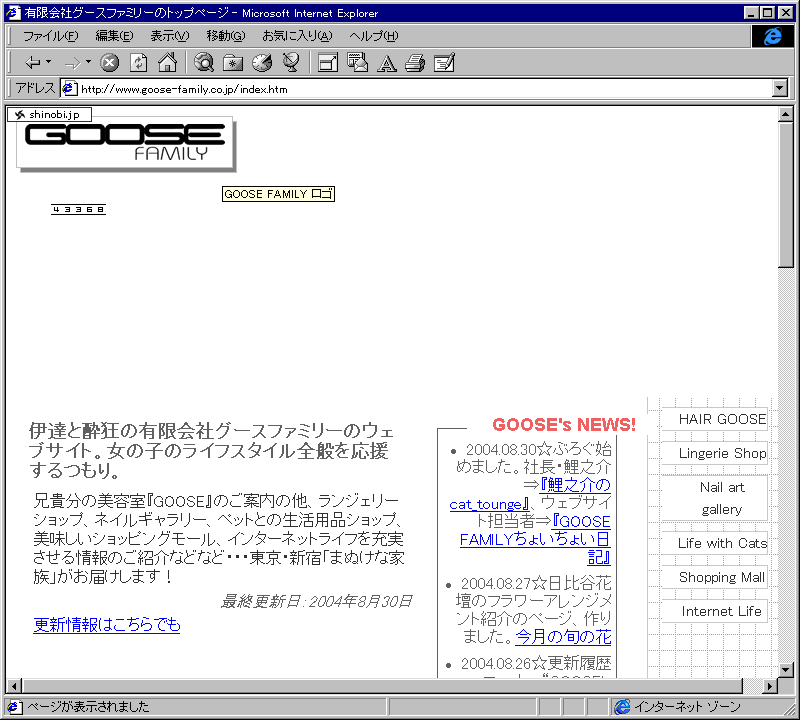Screen dimensions: 800x720
Task: Click the vertical scrollbar thumb
Action: (x=786, y=194)
